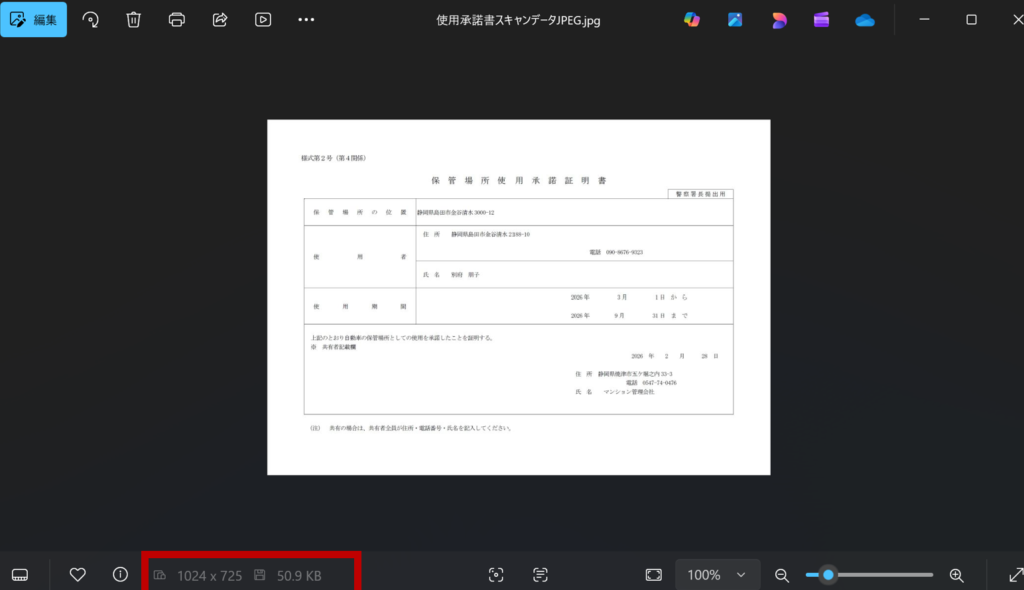Scan text in the image
Image resolution: width=1024 pixels, height=590 pixels.
click(x=540, y=574)
